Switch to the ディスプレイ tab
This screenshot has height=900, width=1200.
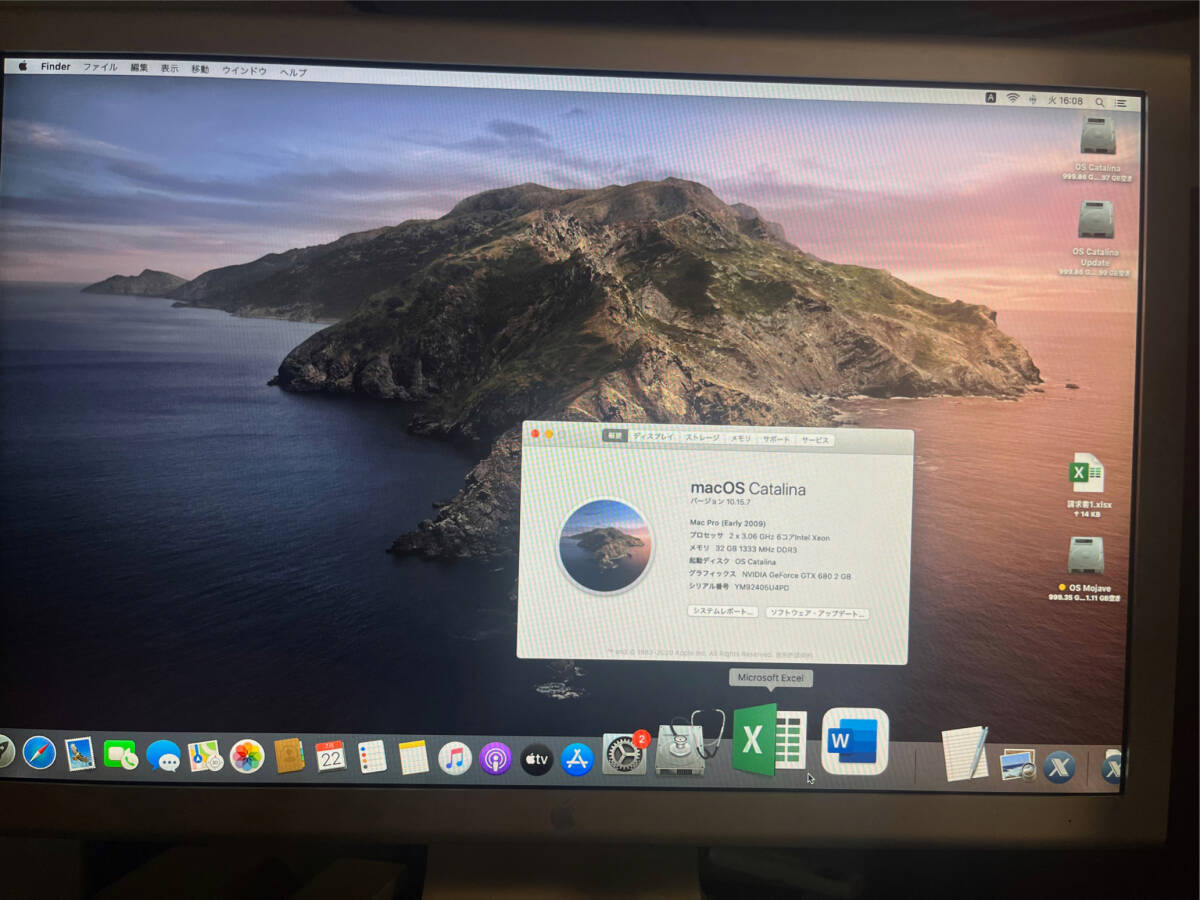[x=653, y=437]
